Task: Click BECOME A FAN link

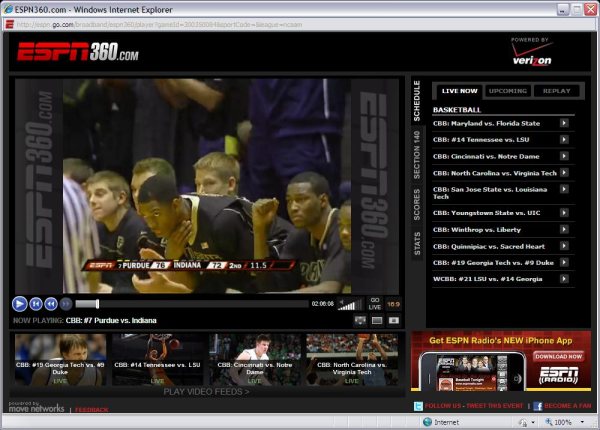Action: [567, 406]
